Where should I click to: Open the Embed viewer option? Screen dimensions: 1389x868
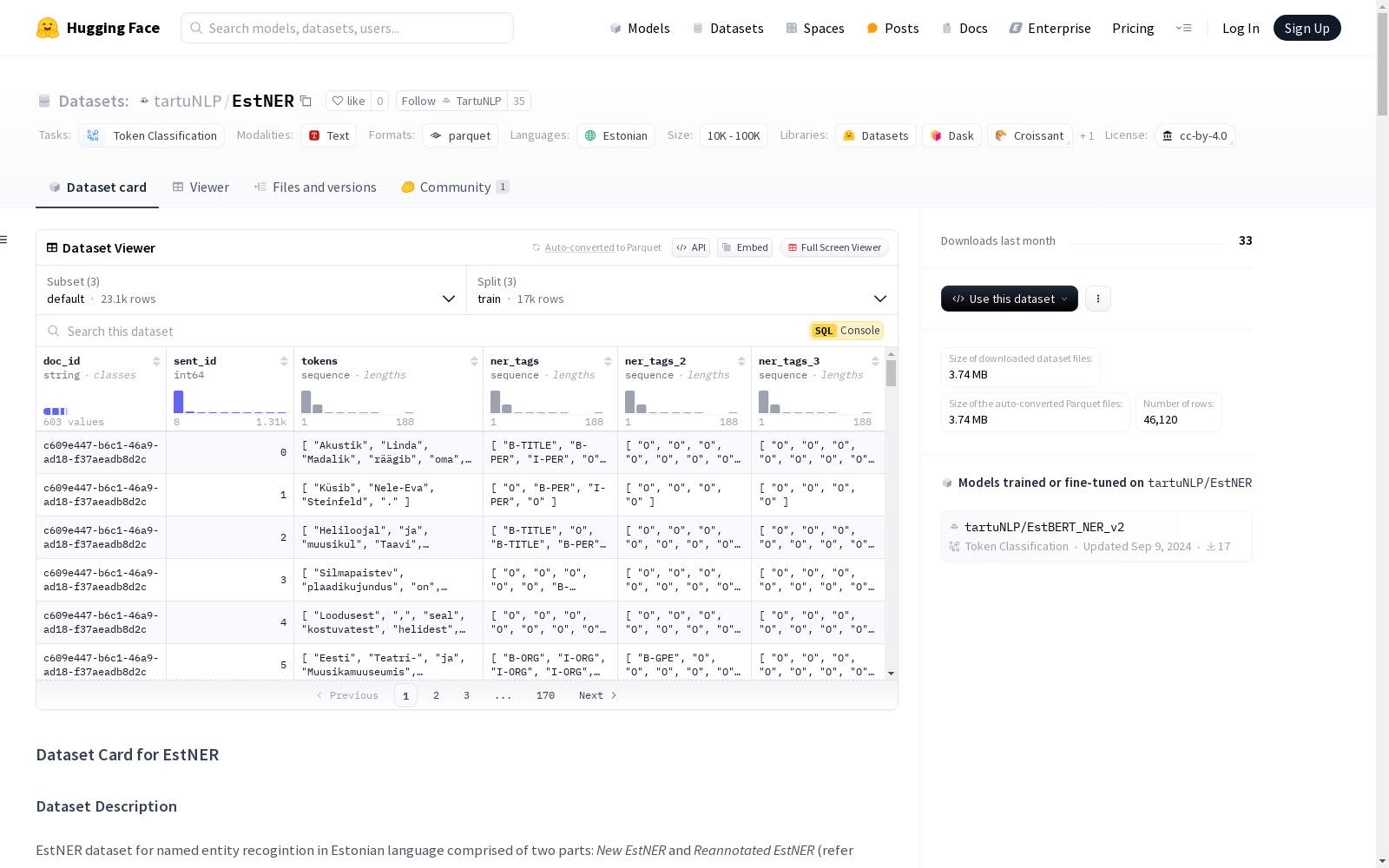click(x=745, y=247)
